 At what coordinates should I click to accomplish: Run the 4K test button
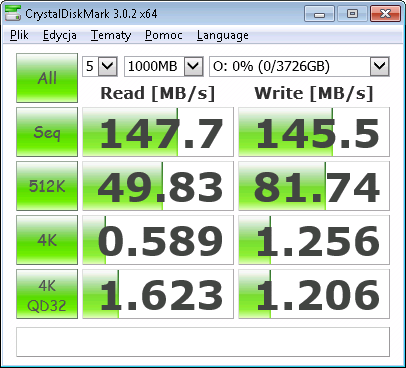(47, 240)
